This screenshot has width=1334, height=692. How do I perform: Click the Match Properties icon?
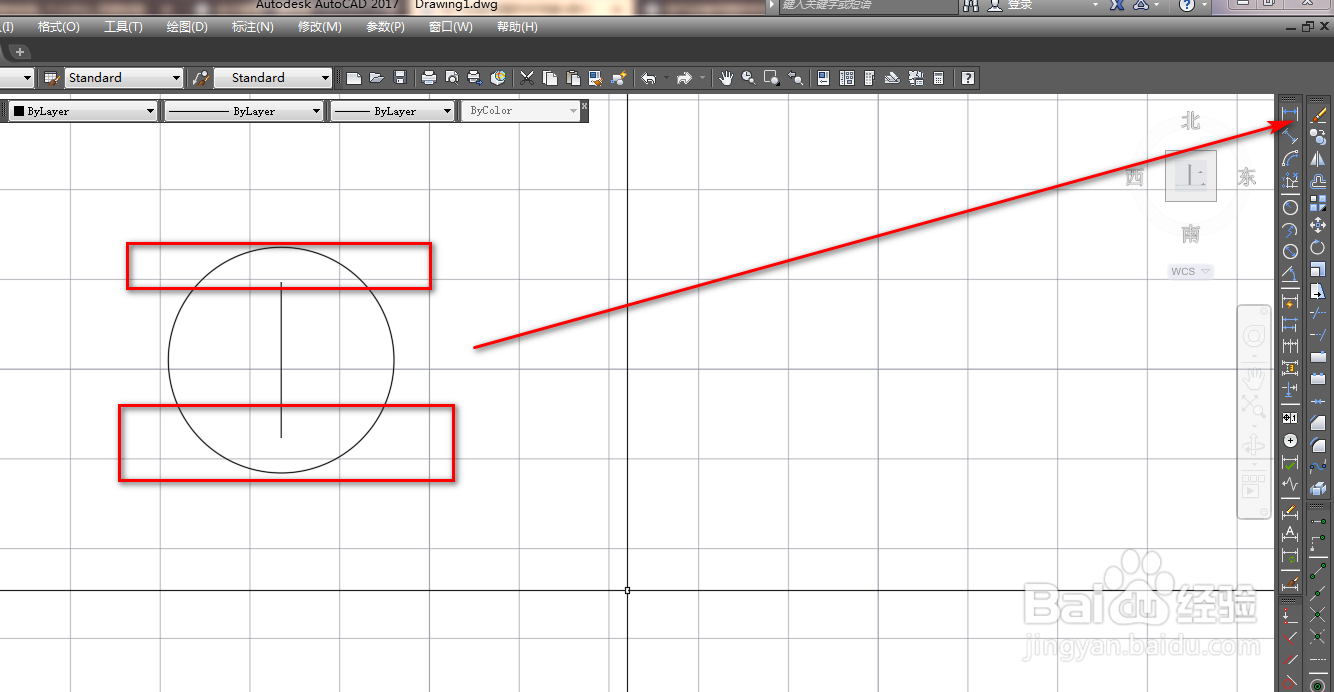coord(597,78)
